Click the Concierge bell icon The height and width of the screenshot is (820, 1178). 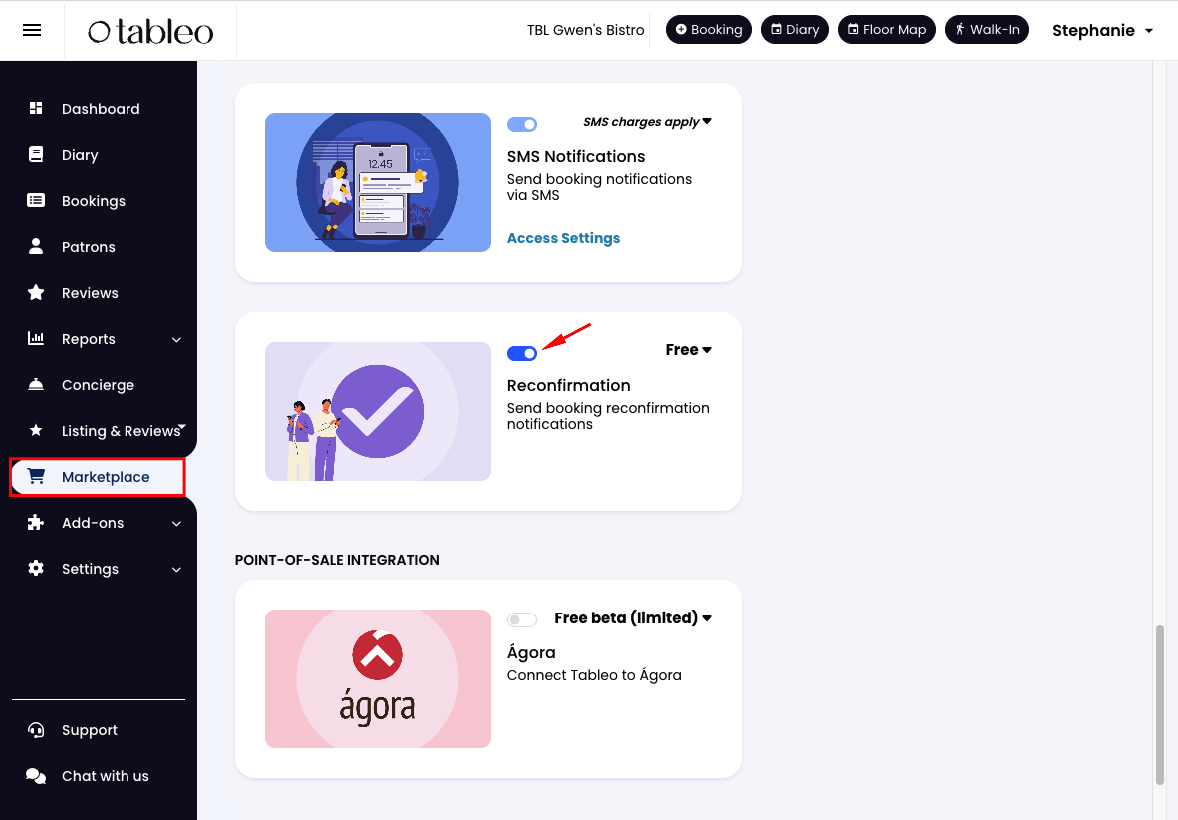coord(35,384)
